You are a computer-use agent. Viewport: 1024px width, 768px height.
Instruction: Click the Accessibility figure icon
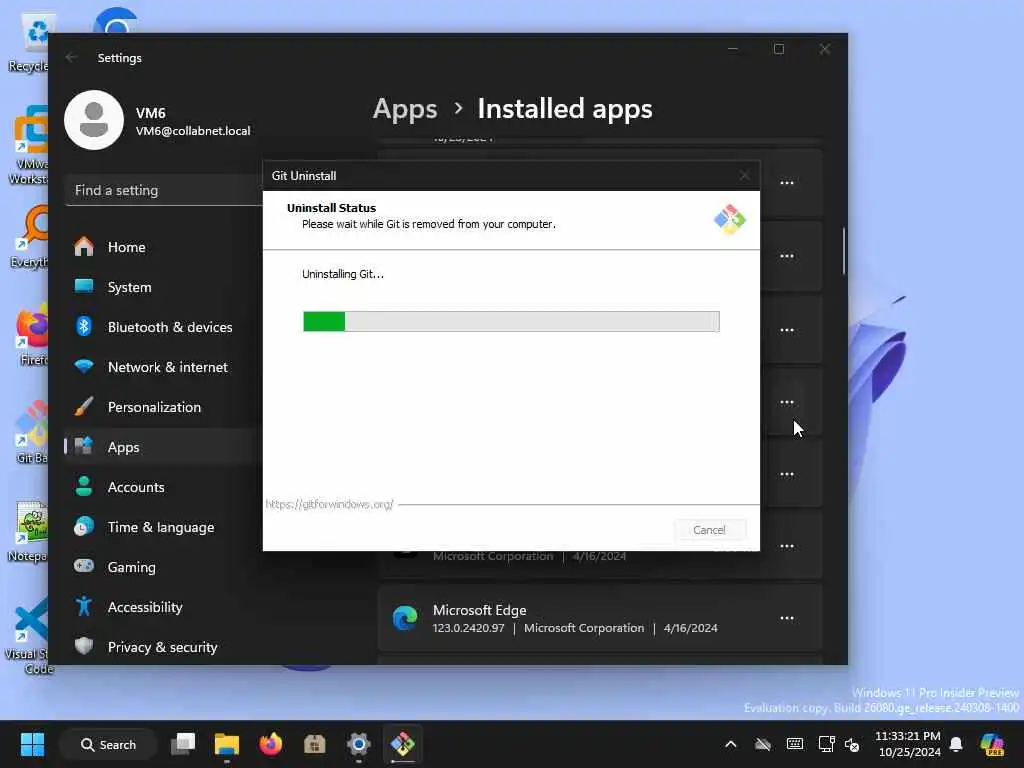84,607
